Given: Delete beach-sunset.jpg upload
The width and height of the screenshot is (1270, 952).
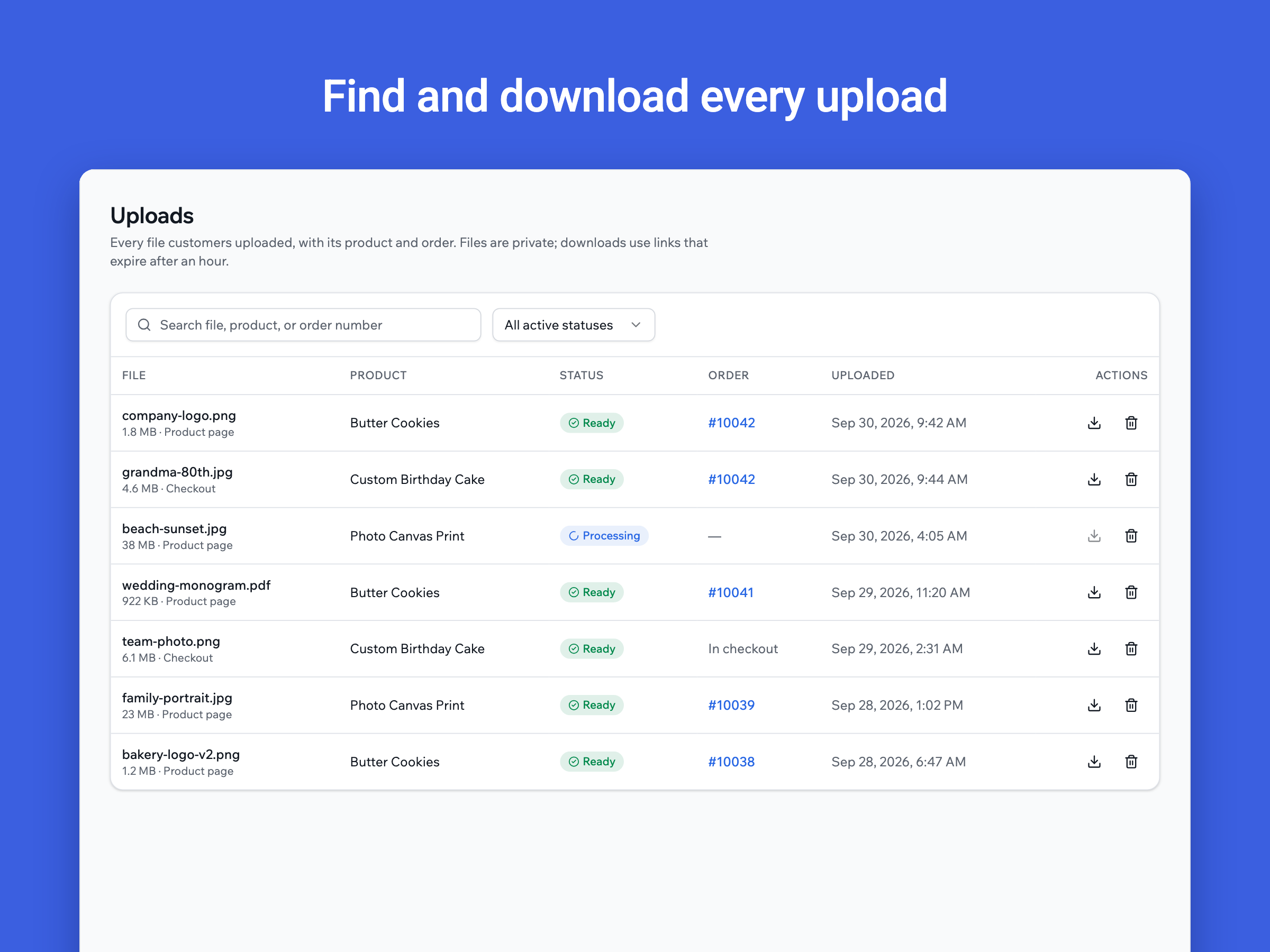Looking at the screenshot, I should [1131, 536].
